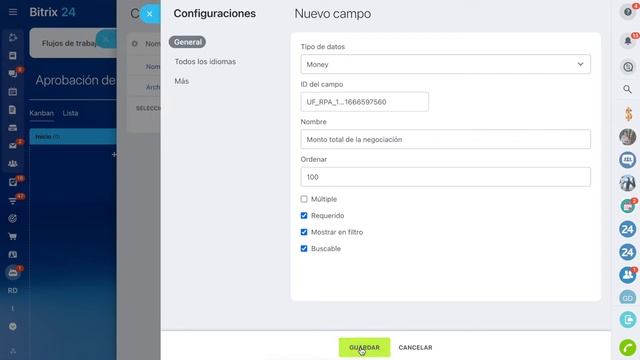Click the Bitrix 24 logo

coord(52,12)
